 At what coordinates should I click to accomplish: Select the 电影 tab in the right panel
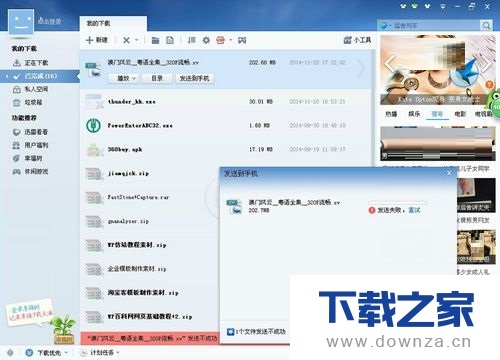coord(460,114)
